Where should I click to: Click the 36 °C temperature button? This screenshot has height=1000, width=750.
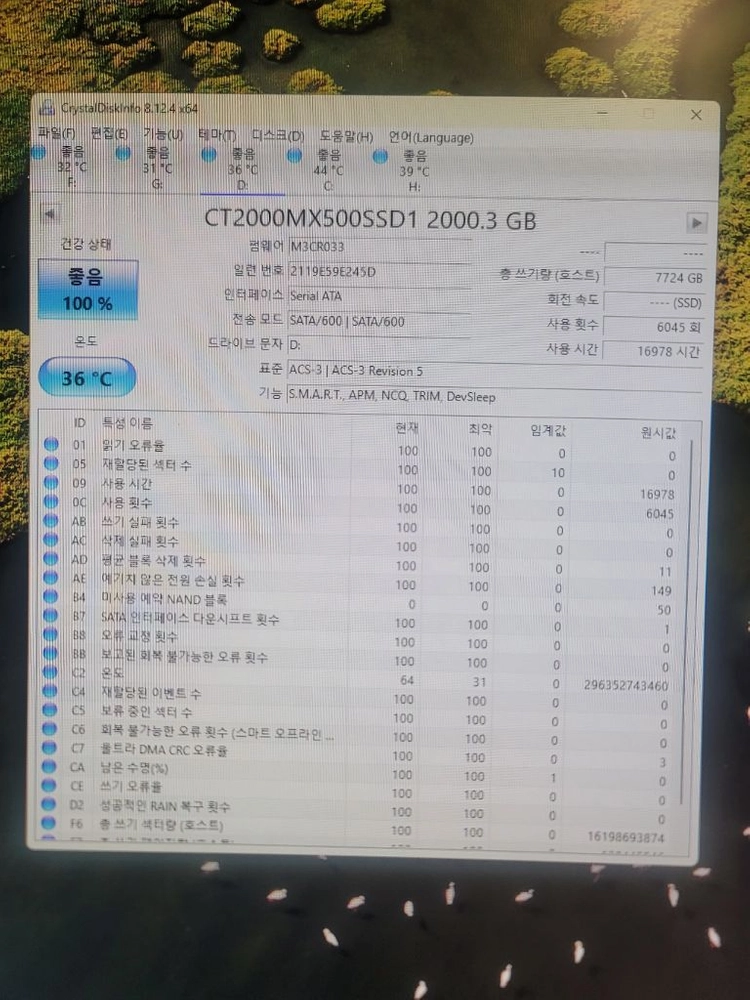[87, 378]
